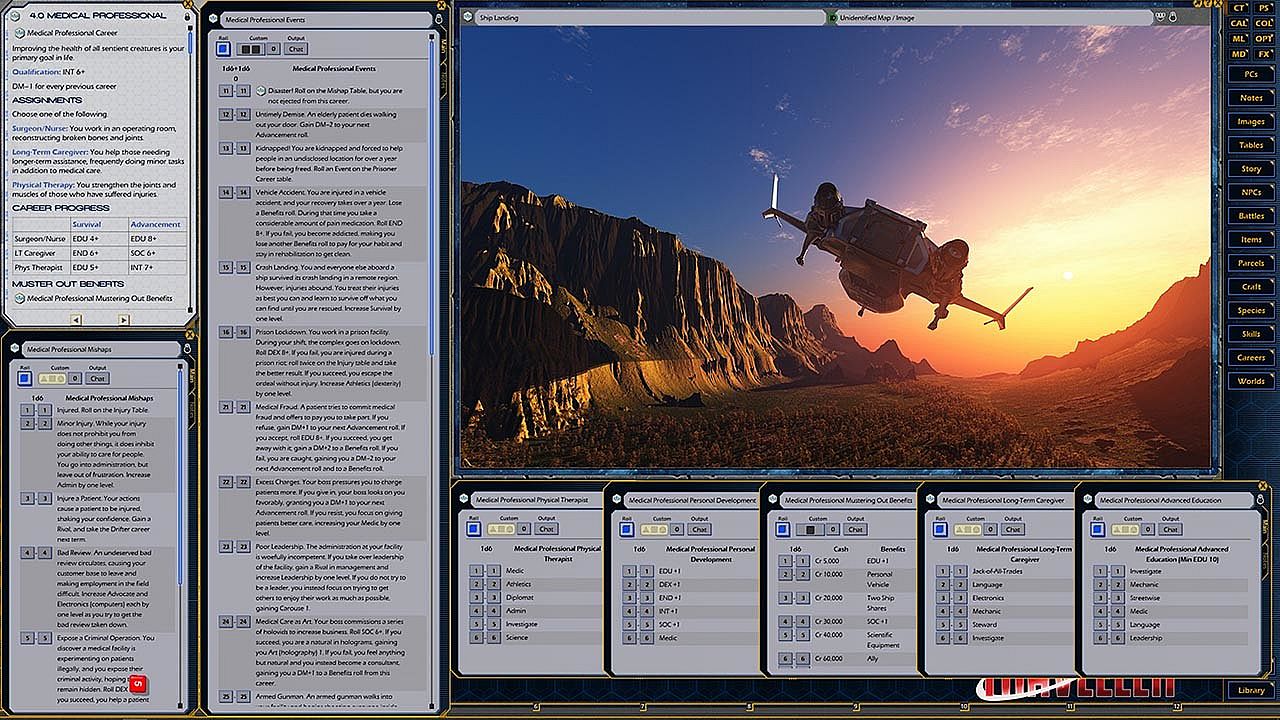Screen dimensions: 1280x720
Task: Go to previous page arrow in Medical Professional
Action: coord(76,320)
